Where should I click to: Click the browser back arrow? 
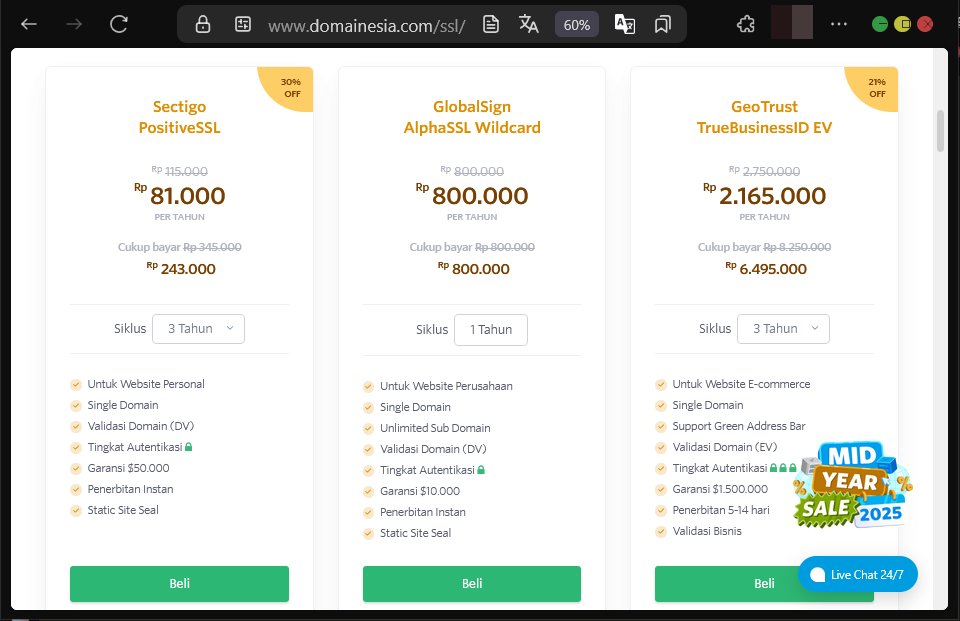(29, 24)
